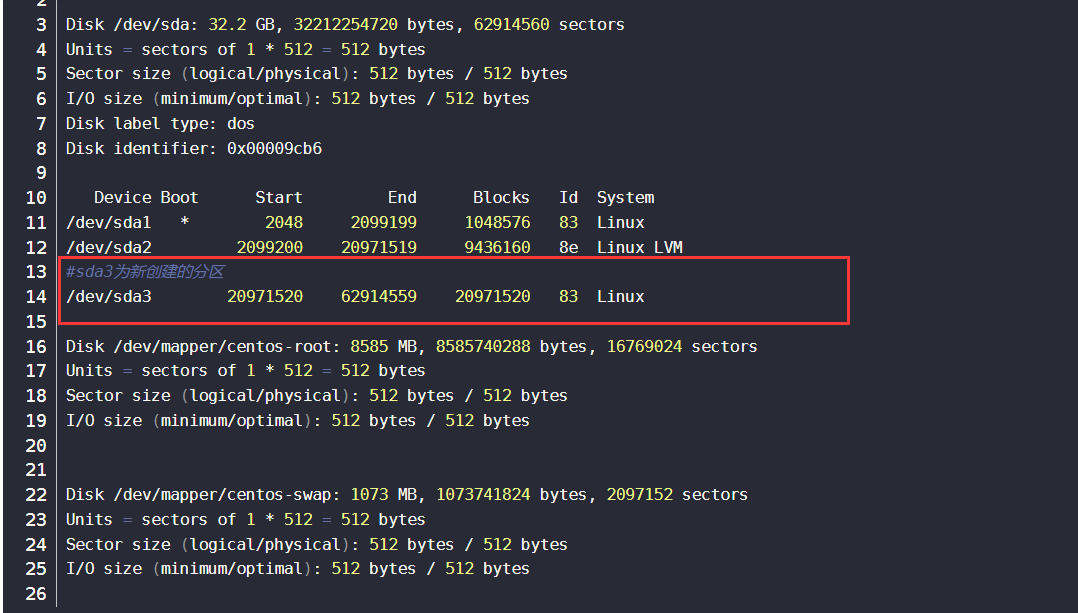The height and width of the screenshot is (613, 1078).
Task: Click line number 10 in the gutter
Action: click(36, 197)
